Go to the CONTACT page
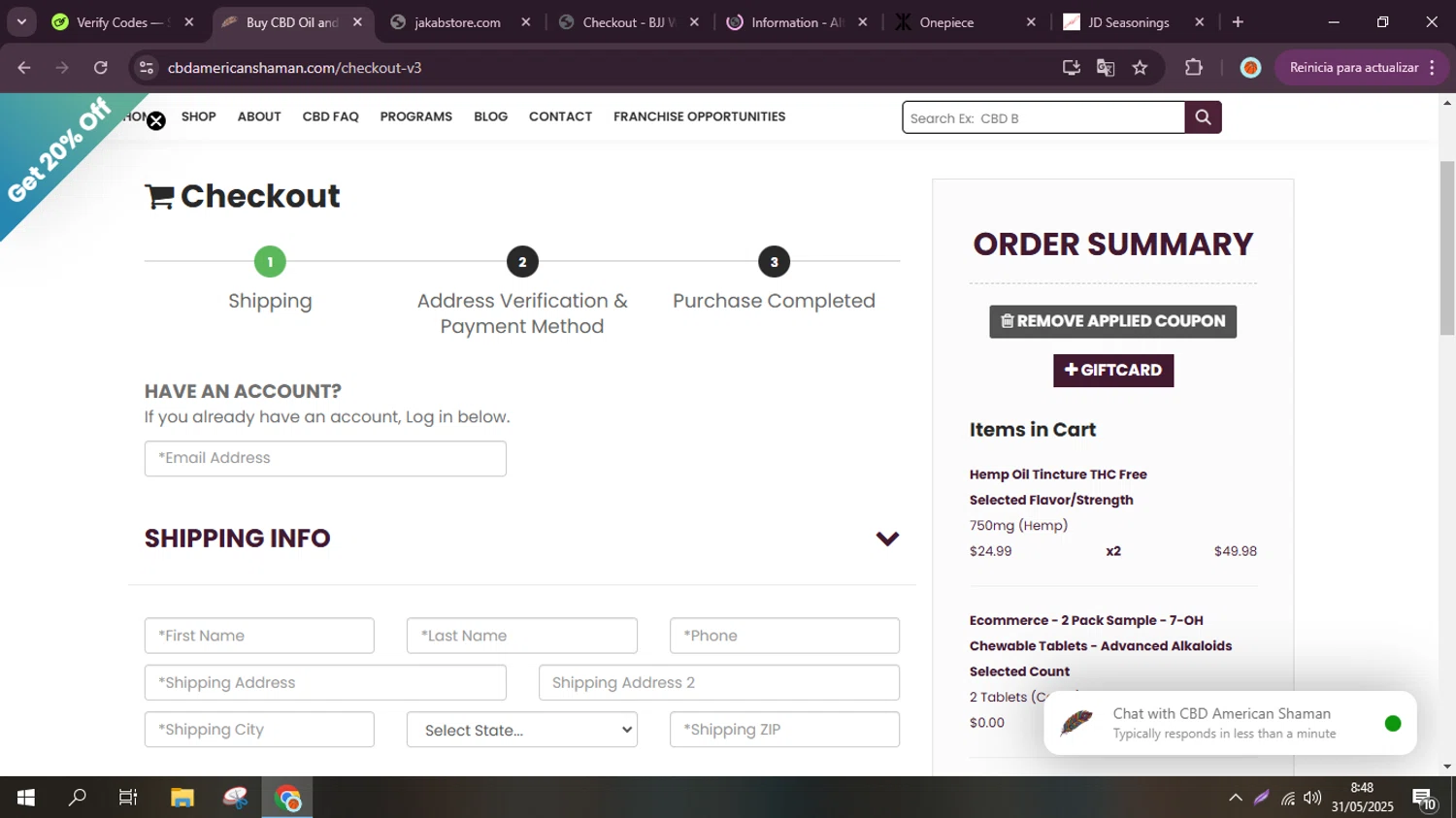This screenshot has width=1456, height=818. pos(560,116)
